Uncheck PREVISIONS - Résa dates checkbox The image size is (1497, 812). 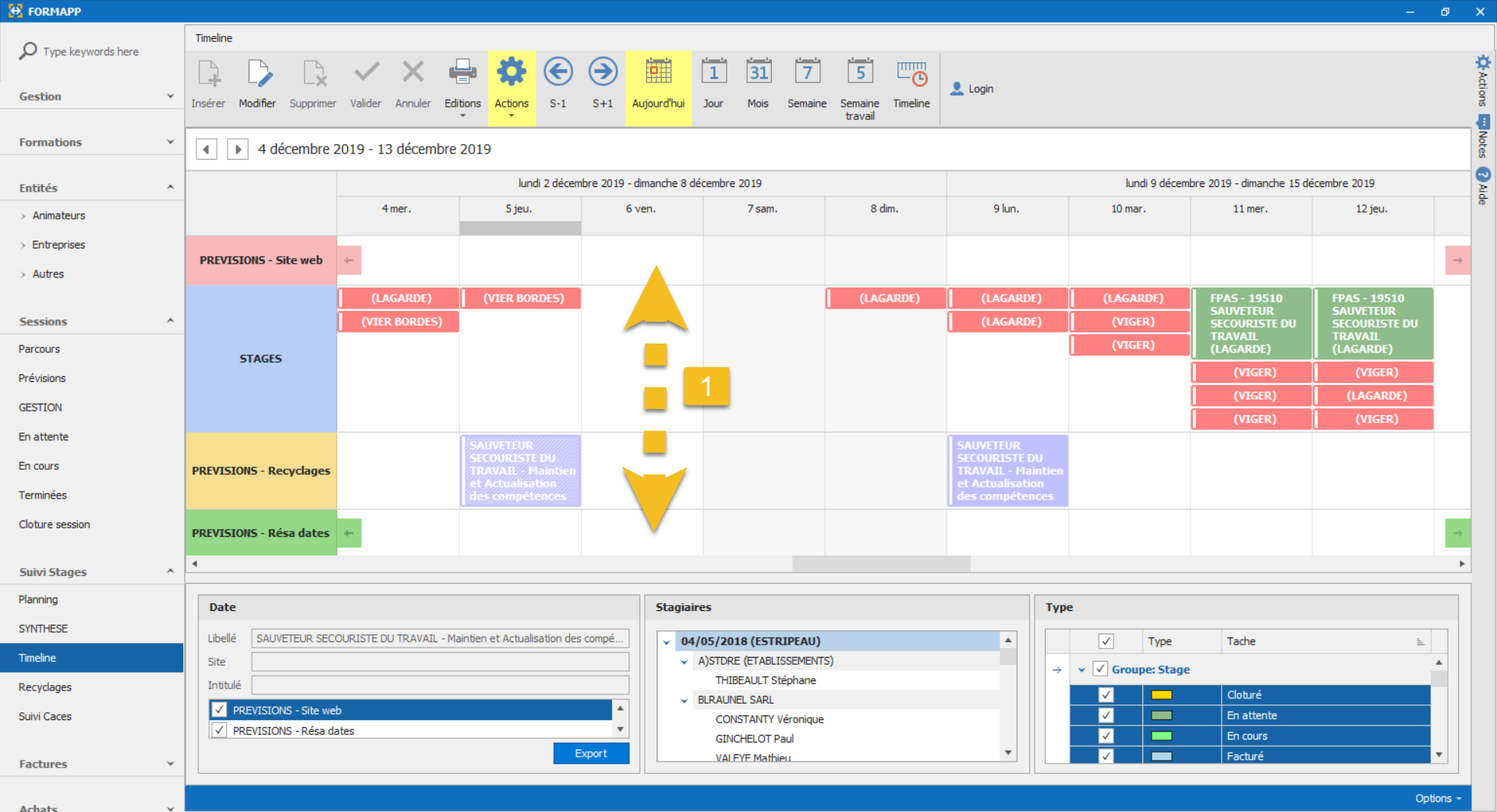pyautogui.click(x=219, y=730)
